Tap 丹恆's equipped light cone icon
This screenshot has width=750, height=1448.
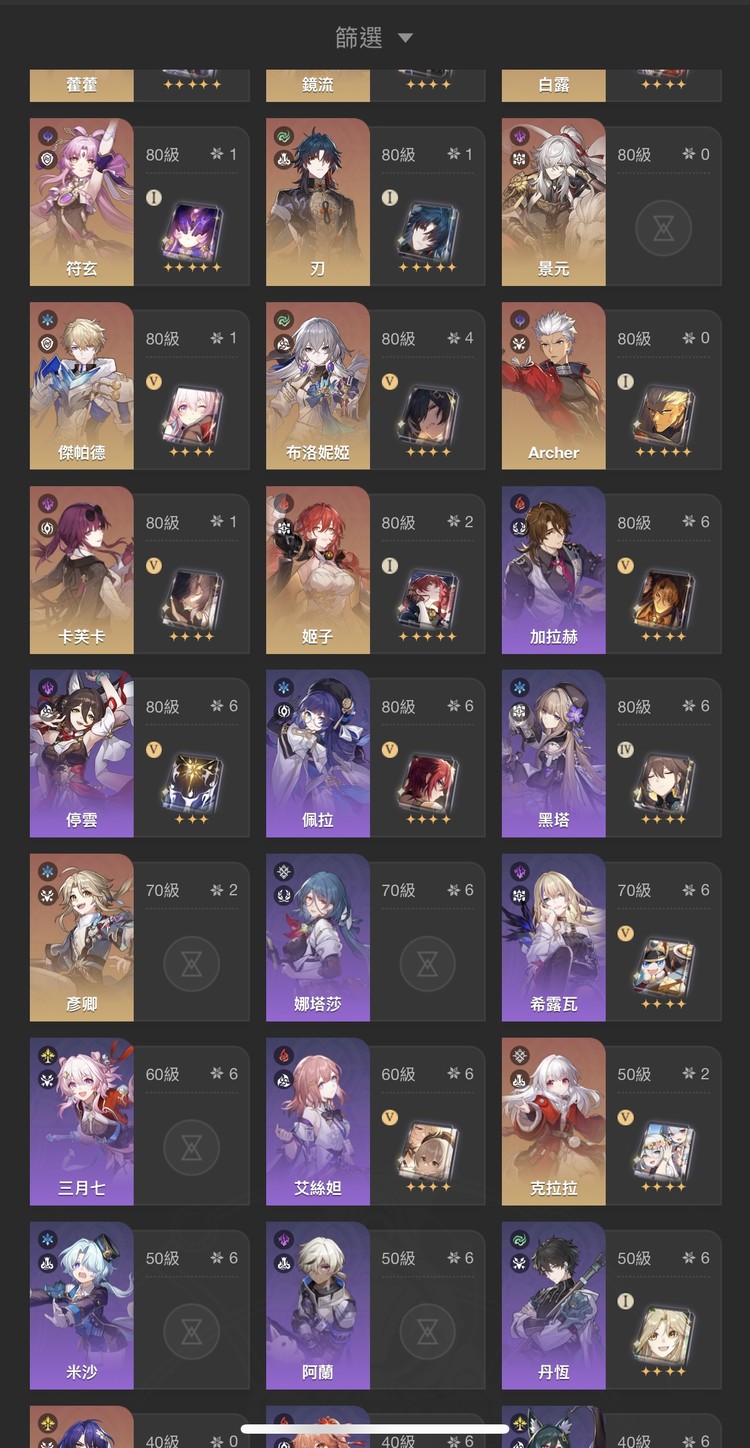(663, 1335)
